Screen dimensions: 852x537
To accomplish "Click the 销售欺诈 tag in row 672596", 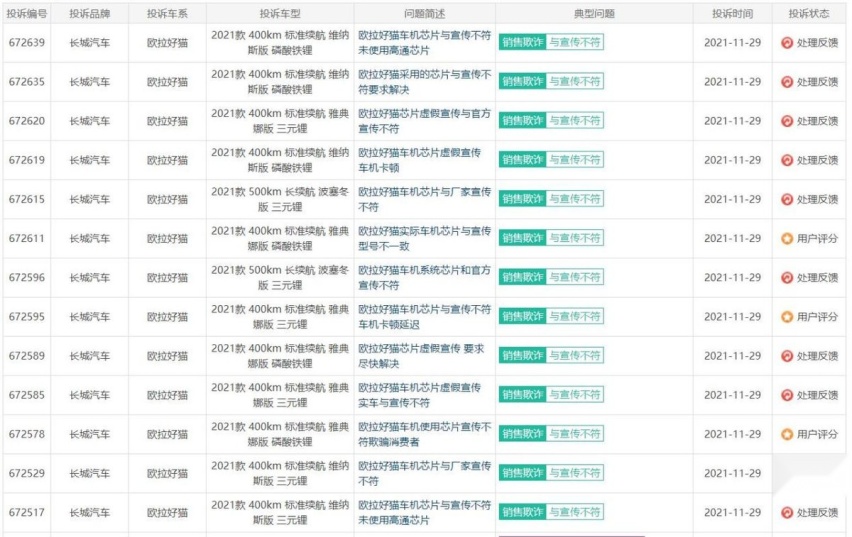I will coord(522,277).
